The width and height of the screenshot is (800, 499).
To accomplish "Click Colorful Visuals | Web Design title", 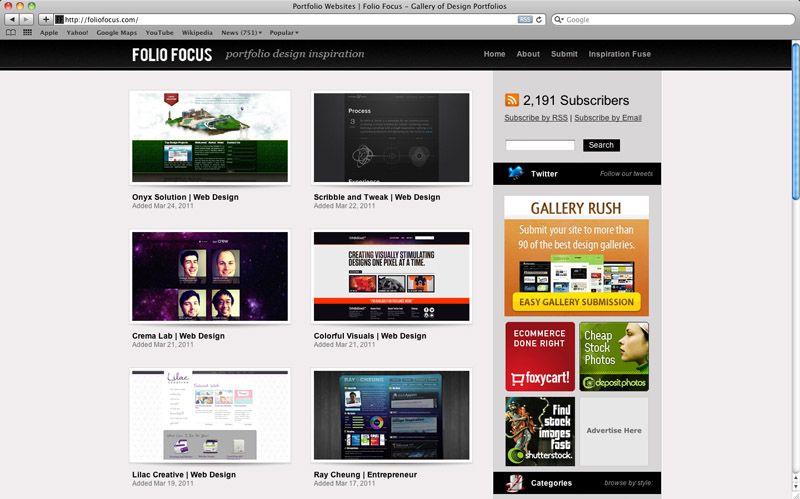I will click(x=370, y=336).
